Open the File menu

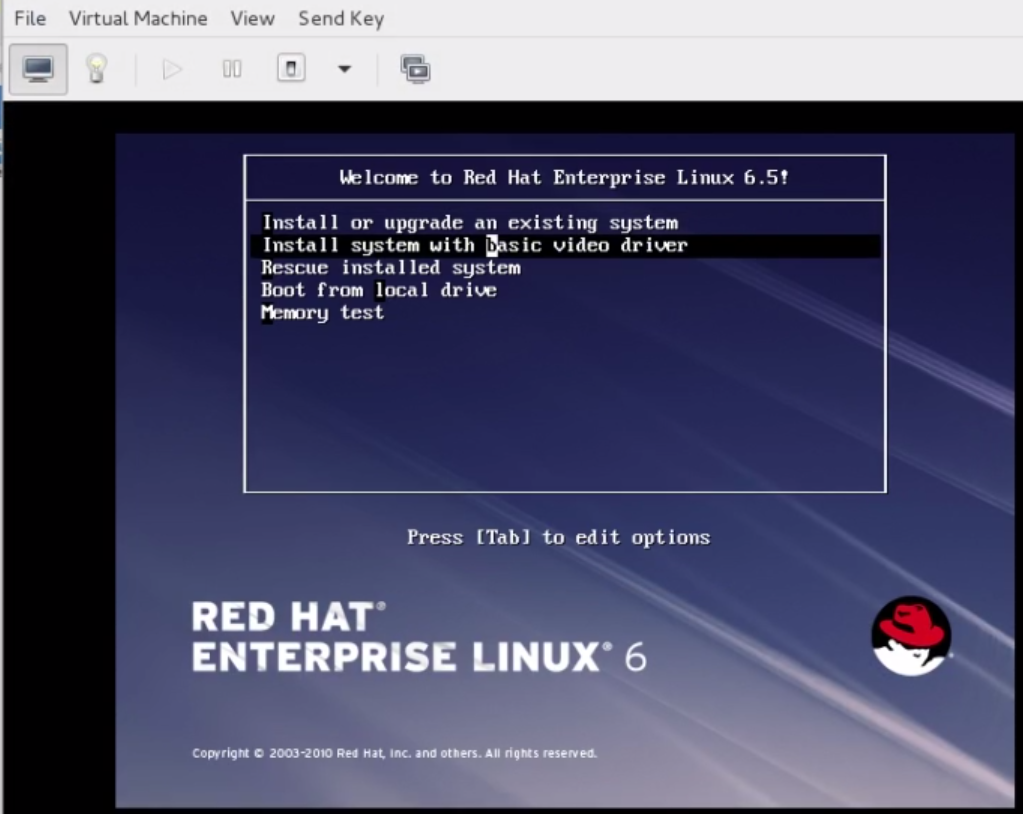[30, 18]
